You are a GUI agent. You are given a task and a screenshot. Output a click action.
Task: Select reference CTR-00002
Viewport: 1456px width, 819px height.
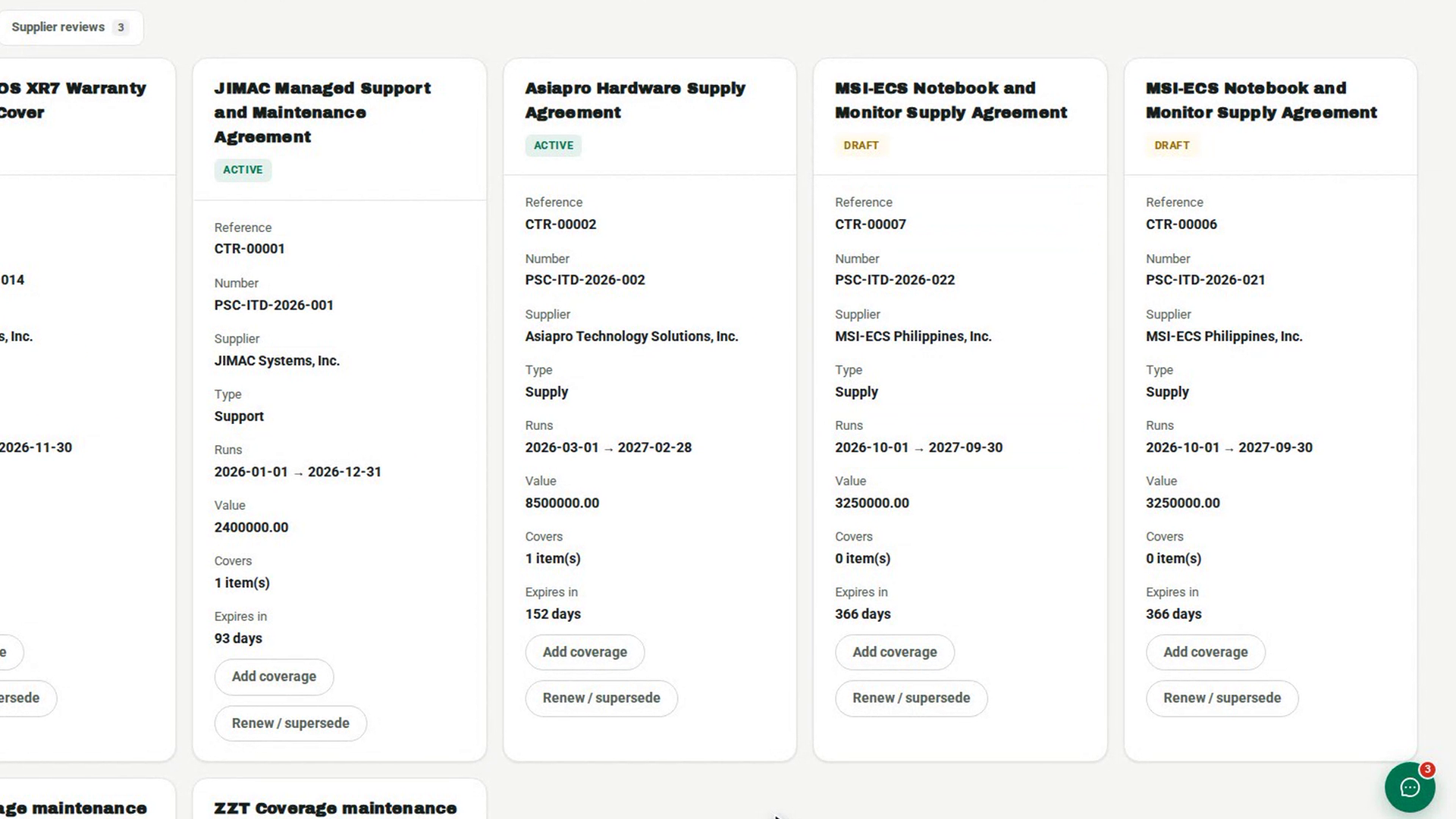[561, 224]
